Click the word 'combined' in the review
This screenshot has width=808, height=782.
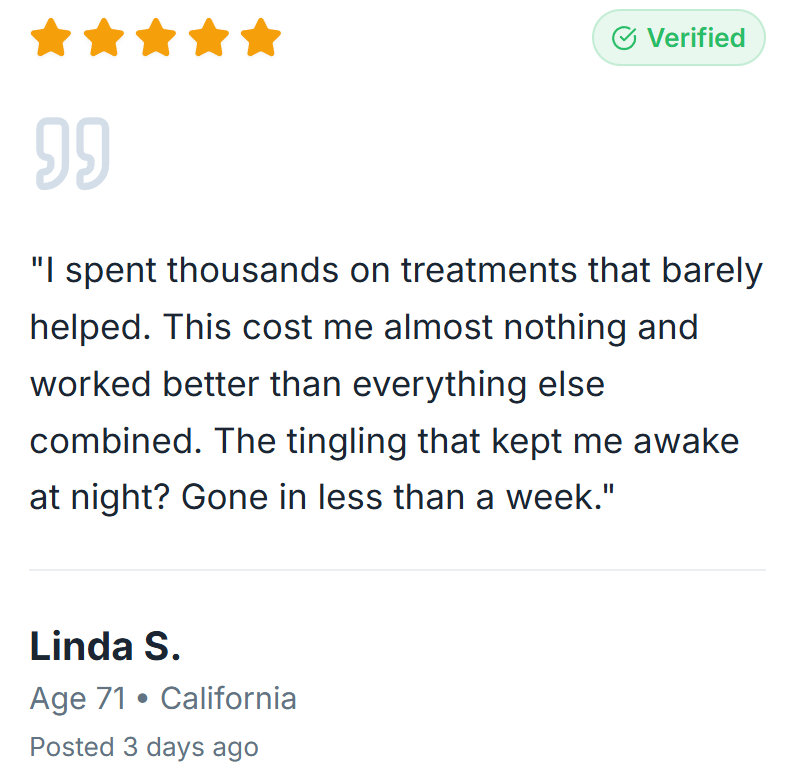[x=103, y=441]
